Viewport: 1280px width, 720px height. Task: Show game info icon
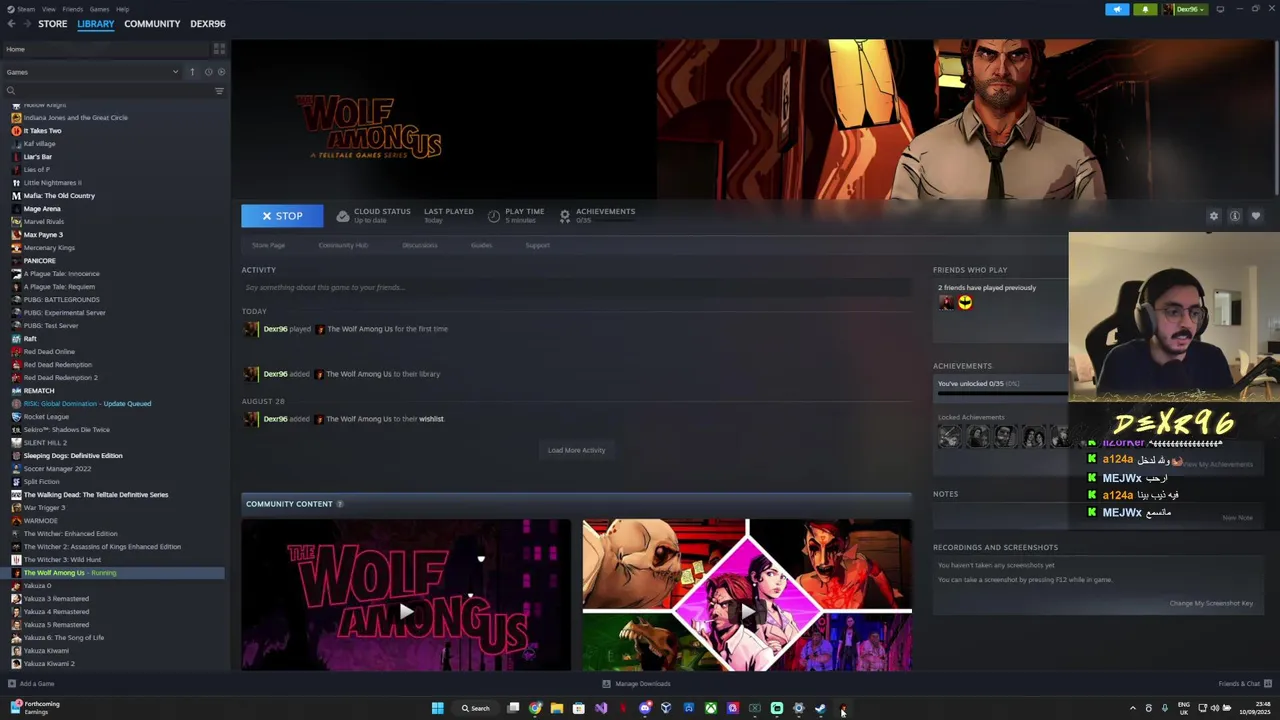coord(1235,216)
